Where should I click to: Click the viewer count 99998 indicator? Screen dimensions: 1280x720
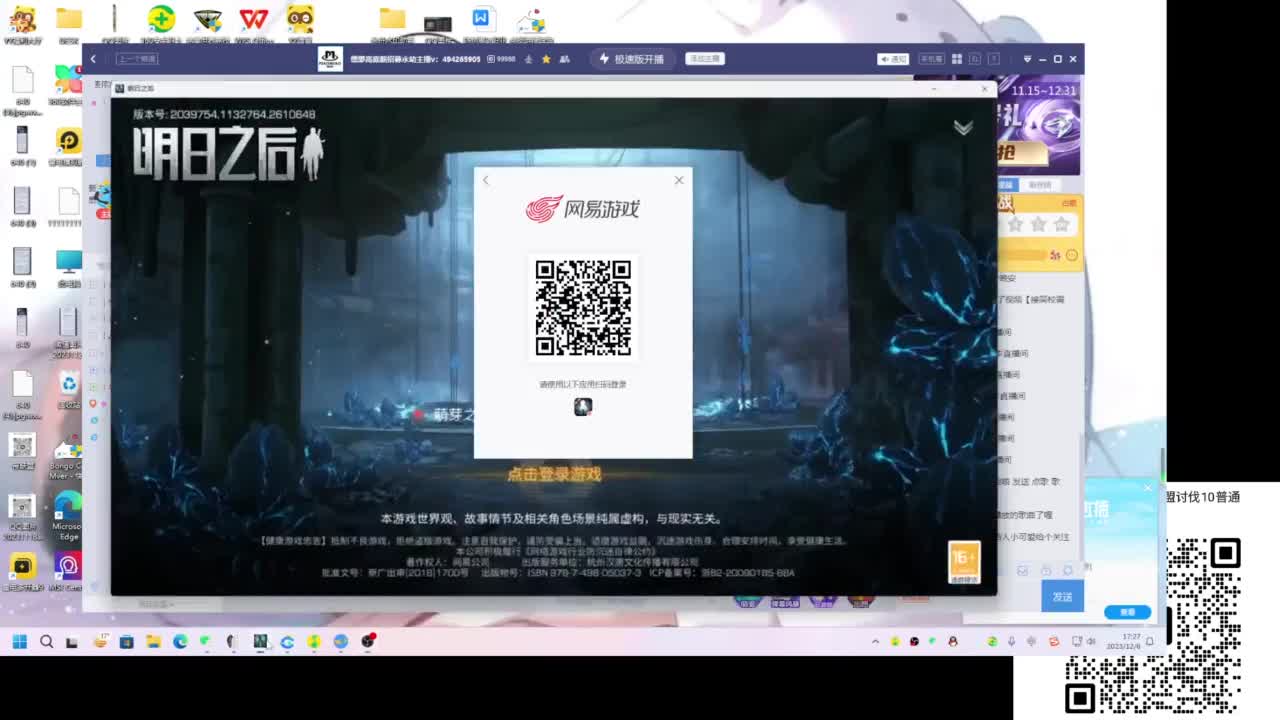[x=500, y=59]
